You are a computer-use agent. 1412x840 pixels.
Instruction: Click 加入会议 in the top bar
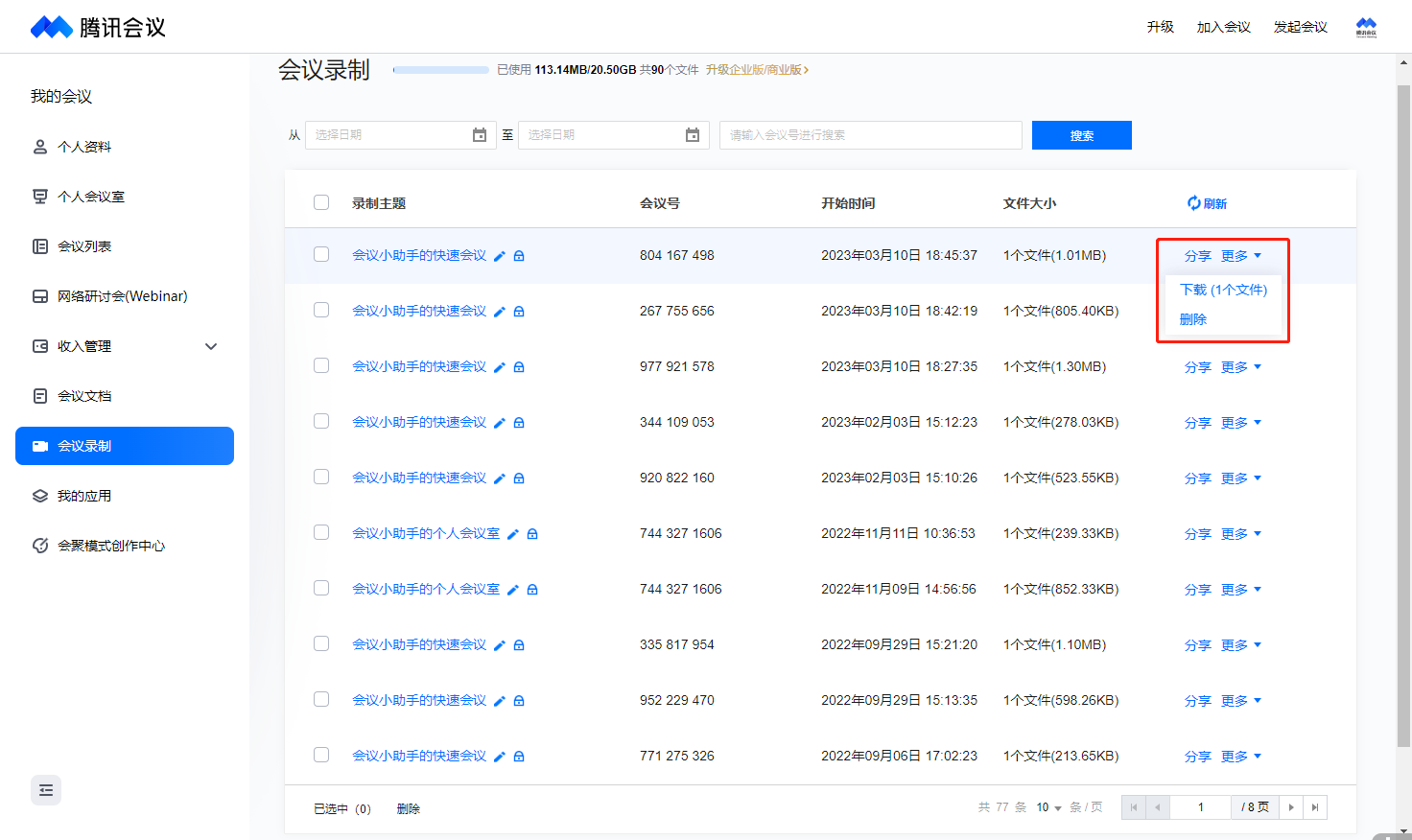tap(1223, 27)
